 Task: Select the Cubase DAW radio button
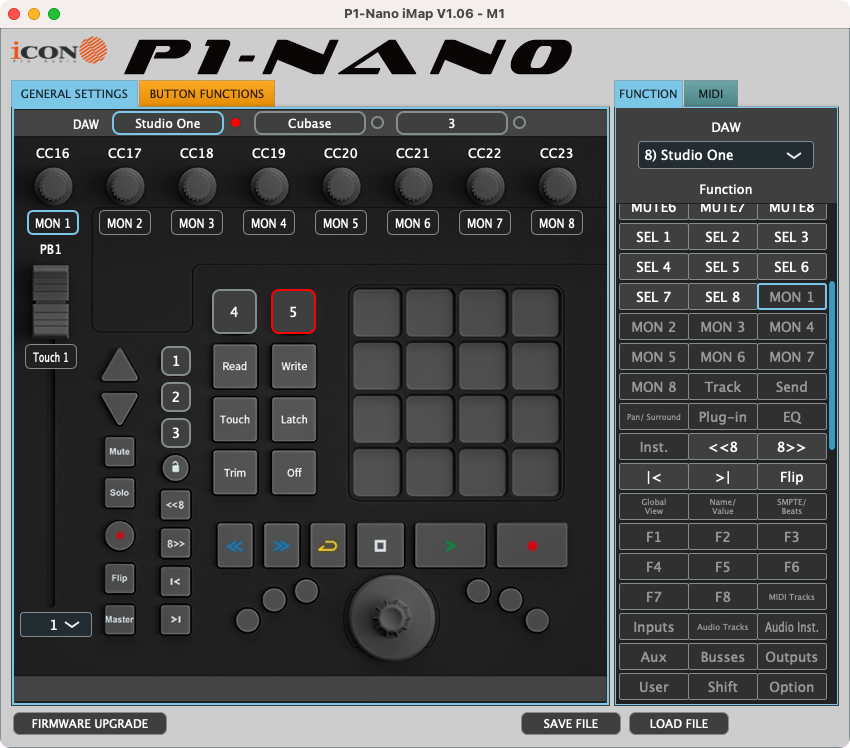pyautogui.click(x=377, y=122)
